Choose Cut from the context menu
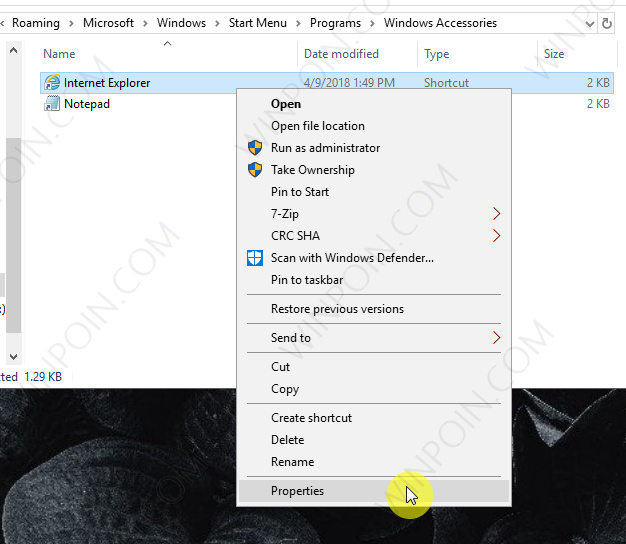This screenshot has height=544, width=626. (x=374, y=367)
